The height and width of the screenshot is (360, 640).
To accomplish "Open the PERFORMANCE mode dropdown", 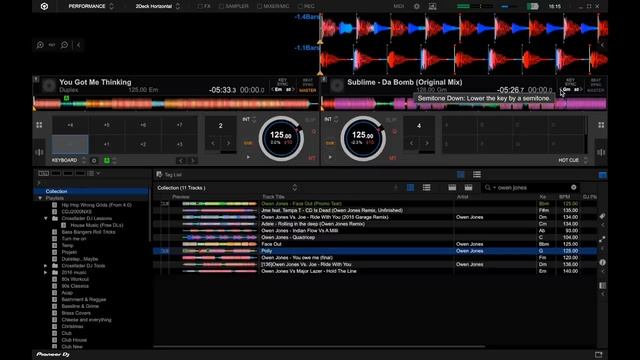I will [91, 6].
